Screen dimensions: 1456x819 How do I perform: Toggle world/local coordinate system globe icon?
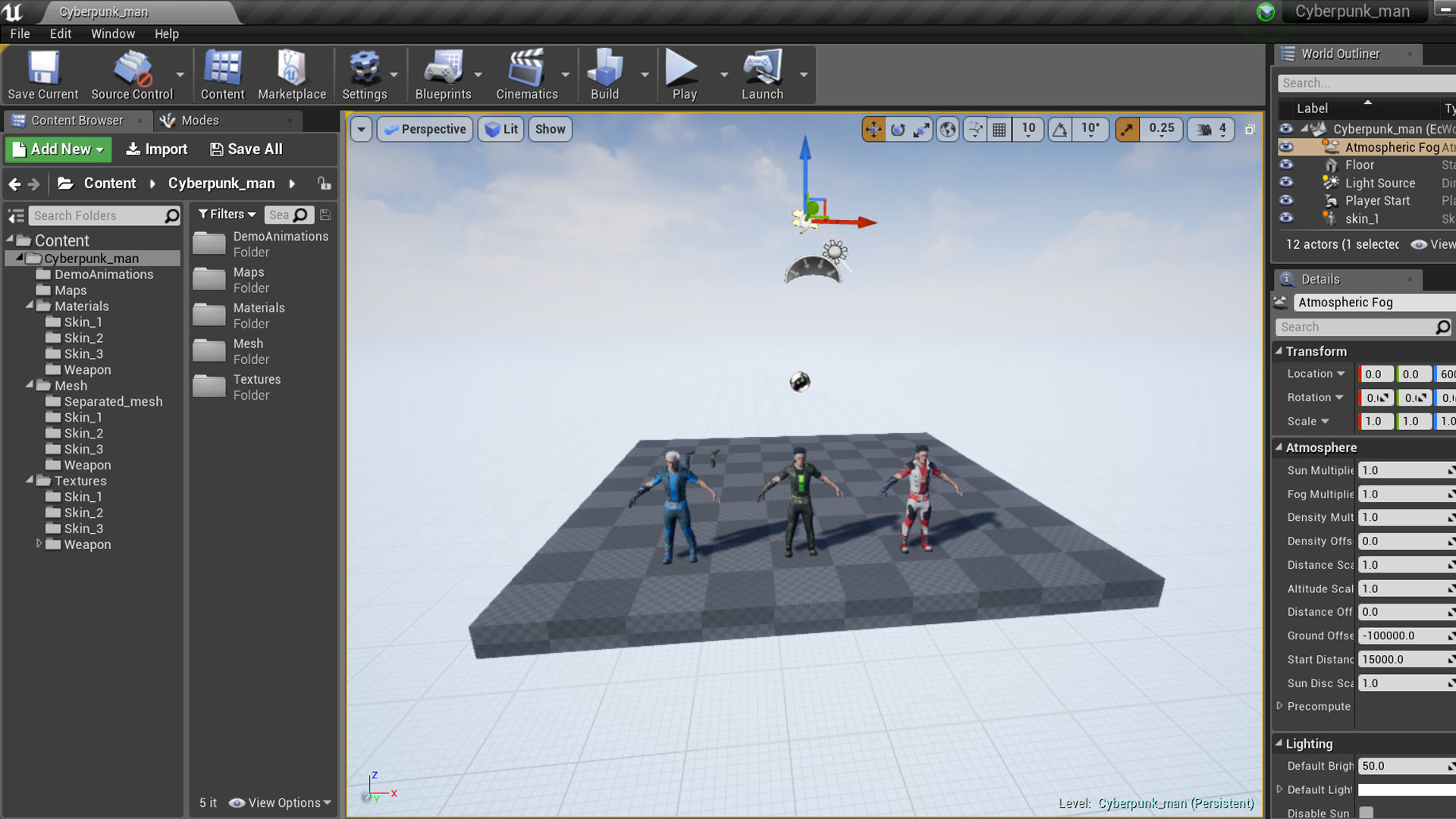click(x=948, y=130)
